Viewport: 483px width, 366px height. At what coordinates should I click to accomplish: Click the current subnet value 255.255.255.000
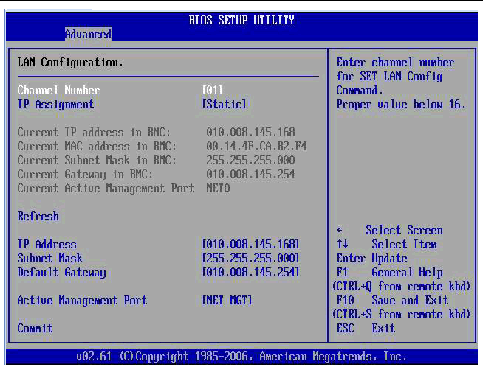click(x=251, y=160)
